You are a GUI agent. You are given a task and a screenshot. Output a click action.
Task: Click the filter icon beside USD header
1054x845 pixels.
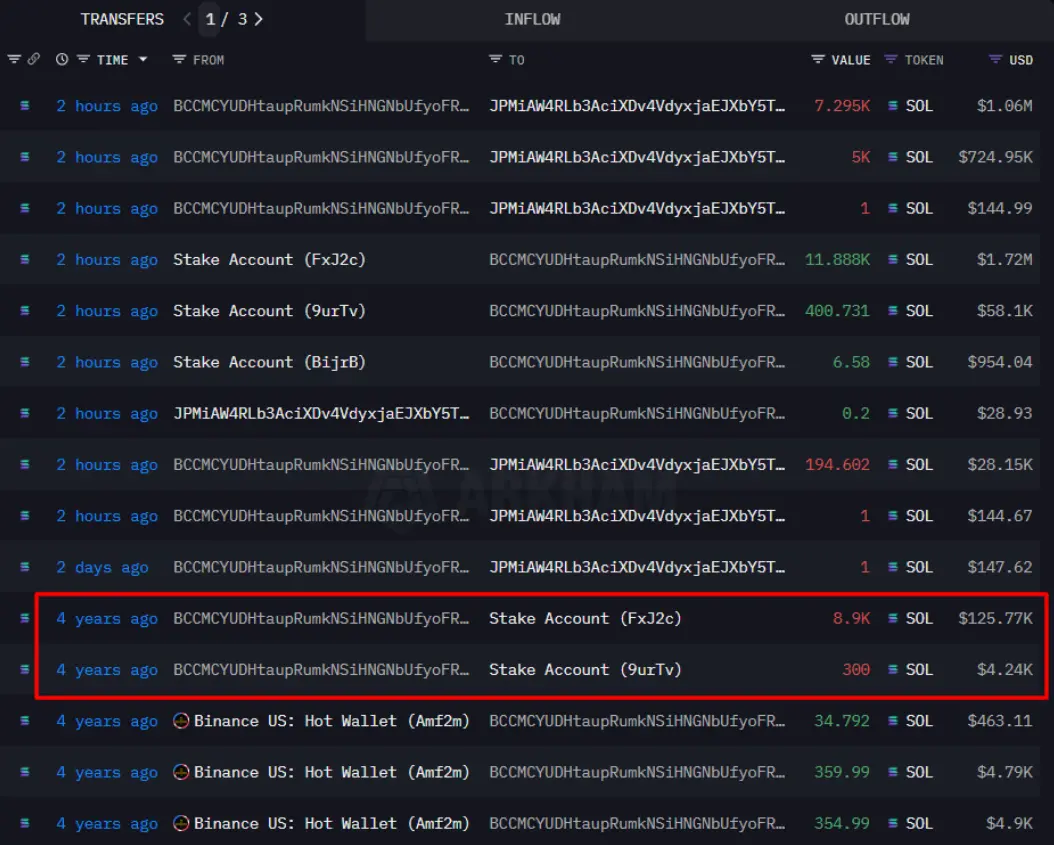coord(995,60)
